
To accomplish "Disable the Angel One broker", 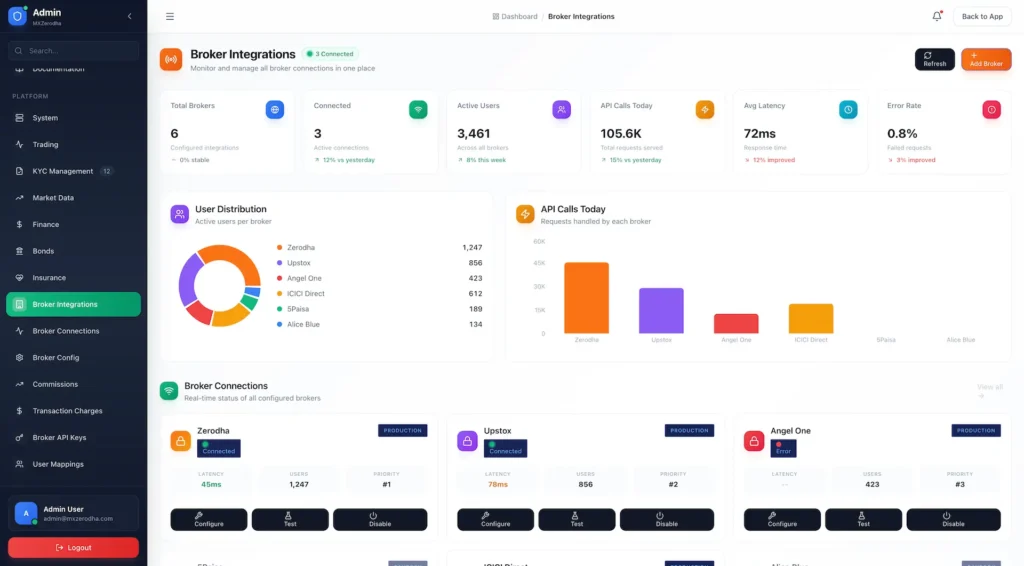I will tap(953, 520).
